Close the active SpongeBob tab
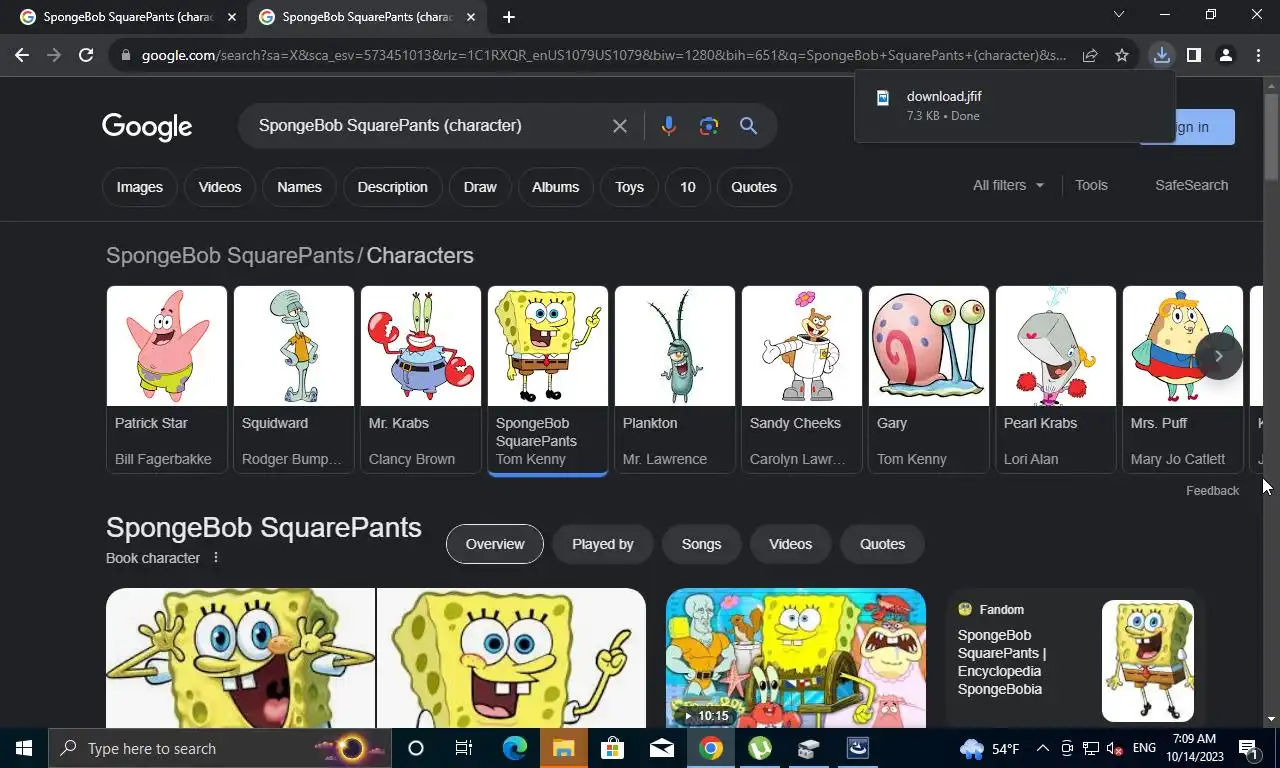Viewport: 1280px width, 768px height. pyautogui.click(x=472, y=17)
